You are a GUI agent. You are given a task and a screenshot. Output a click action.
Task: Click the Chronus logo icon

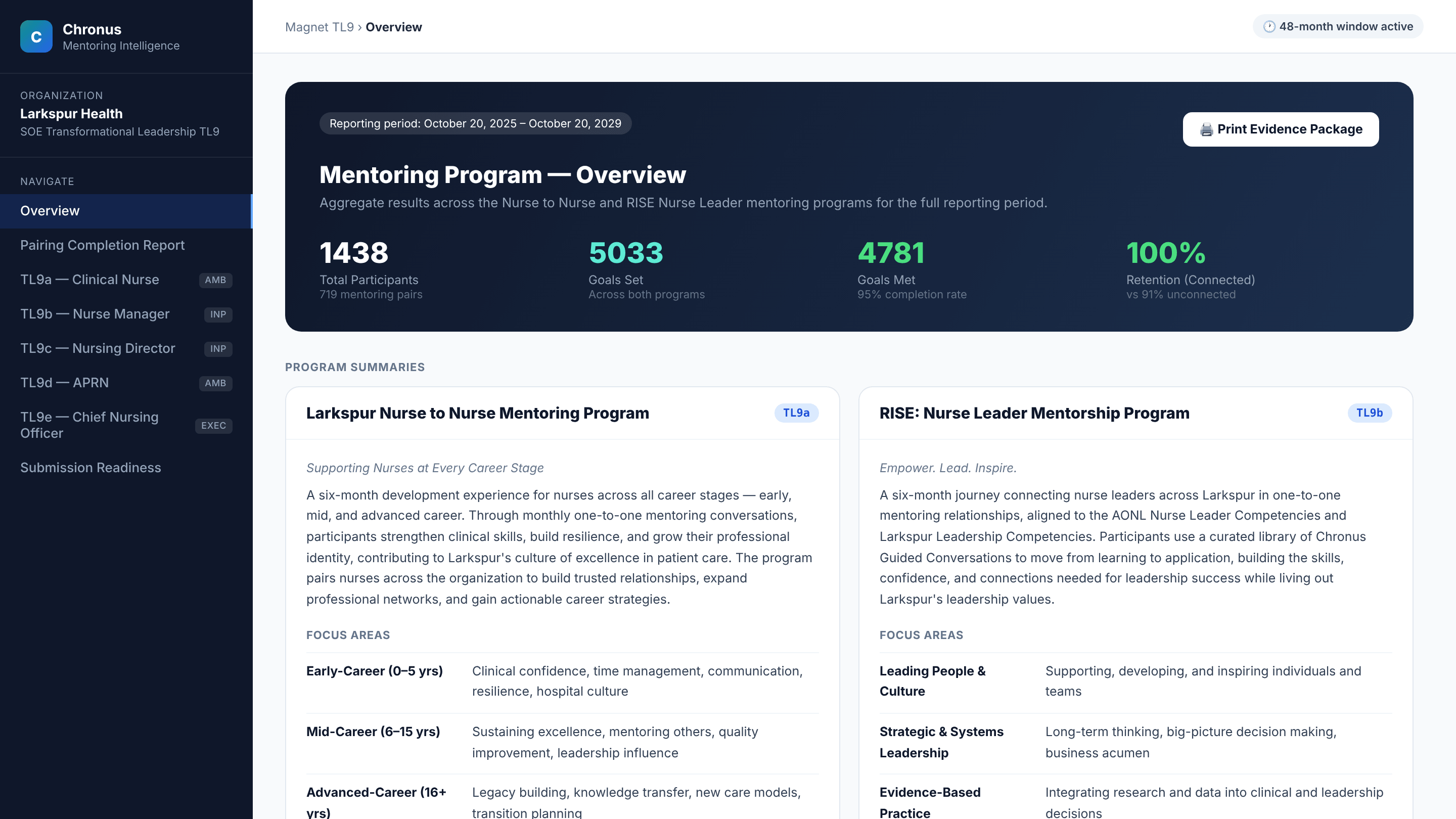pyautogui.click(x=36, y=36)
